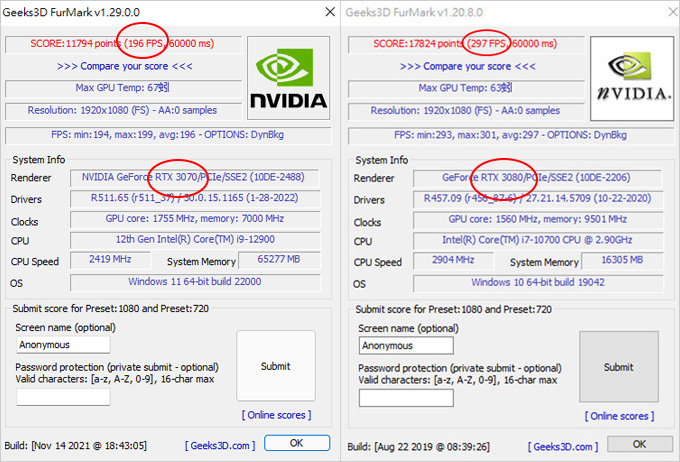Image resolution: width=680 pixels, height=462 pixels.
Task: Click '65277 MB' system memory value
Action: 279,259
